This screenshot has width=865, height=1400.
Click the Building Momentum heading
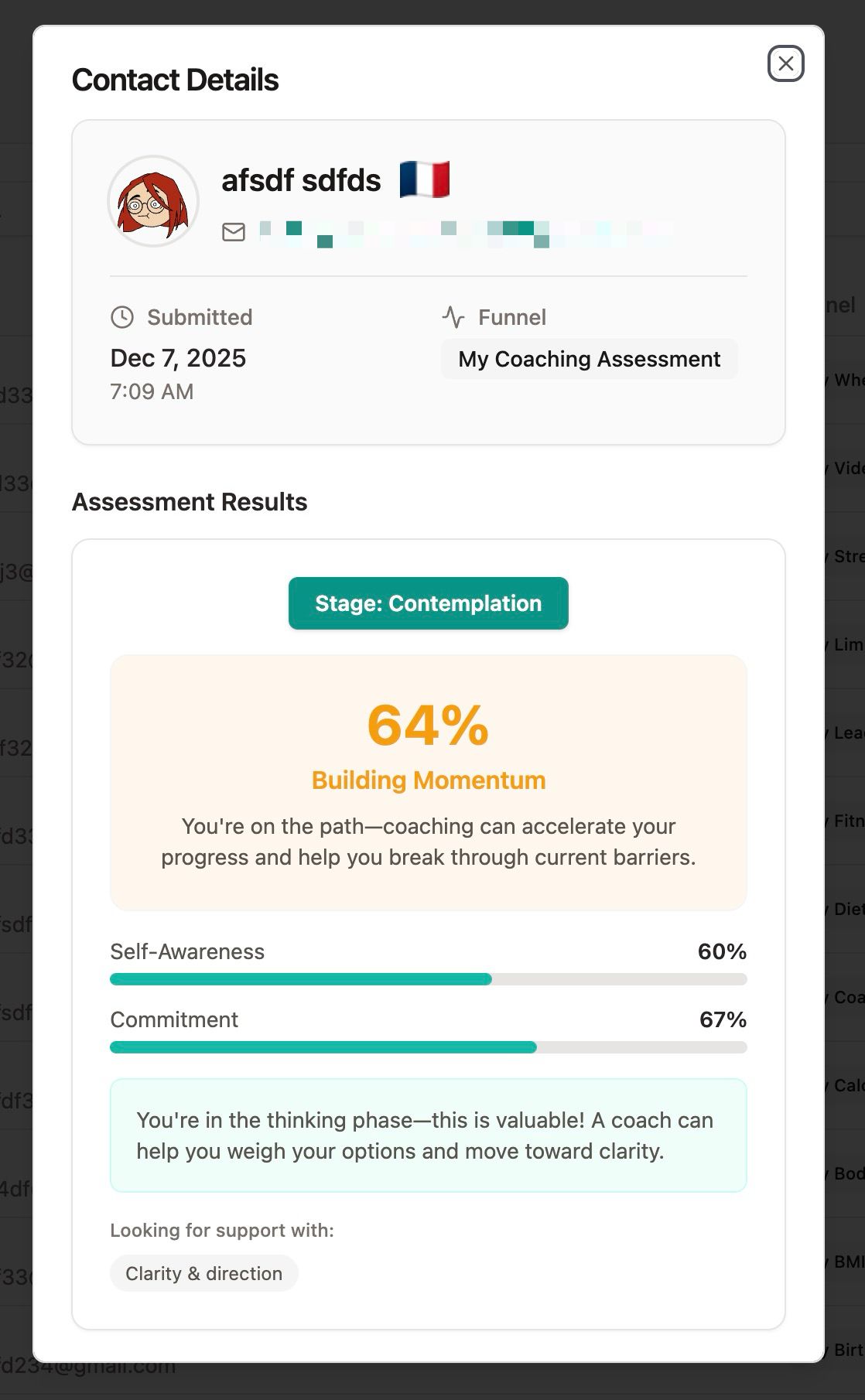tap(429, 780)
